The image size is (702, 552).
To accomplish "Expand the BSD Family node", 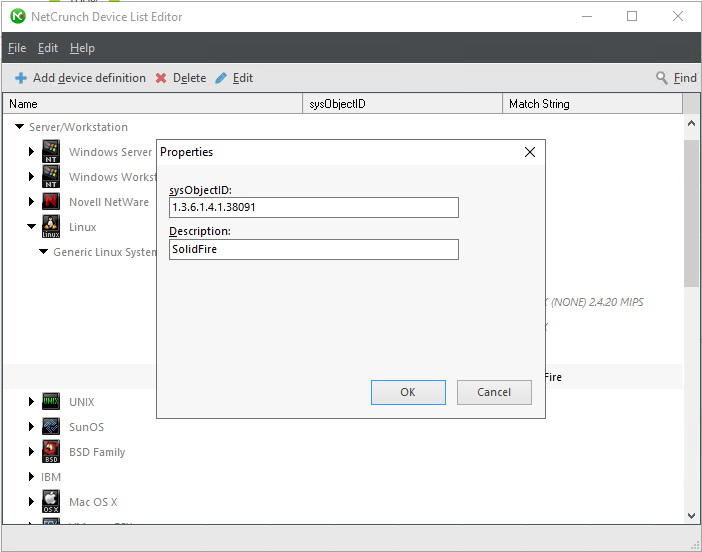I will [x=31, y=451].
